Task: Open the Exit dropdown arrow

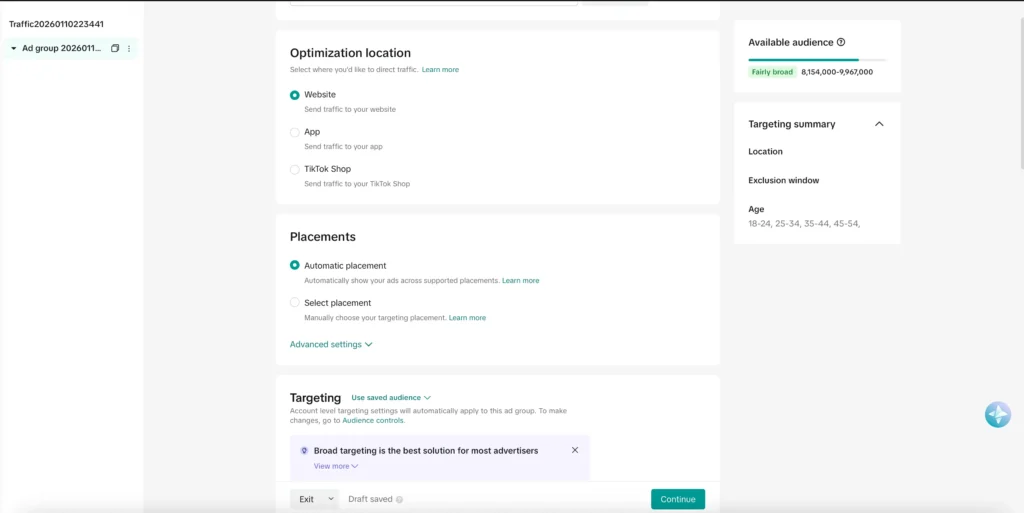Action: point(330,499)
